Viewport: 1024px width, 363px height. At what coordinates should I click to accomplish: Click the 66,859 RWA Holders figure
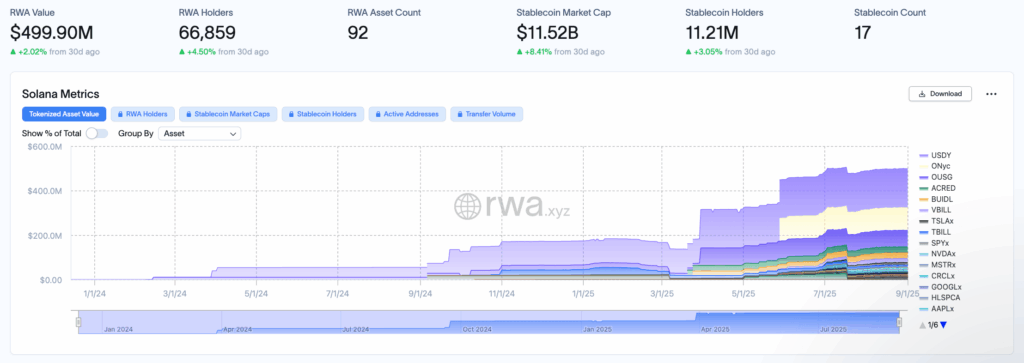coord(207,32)
